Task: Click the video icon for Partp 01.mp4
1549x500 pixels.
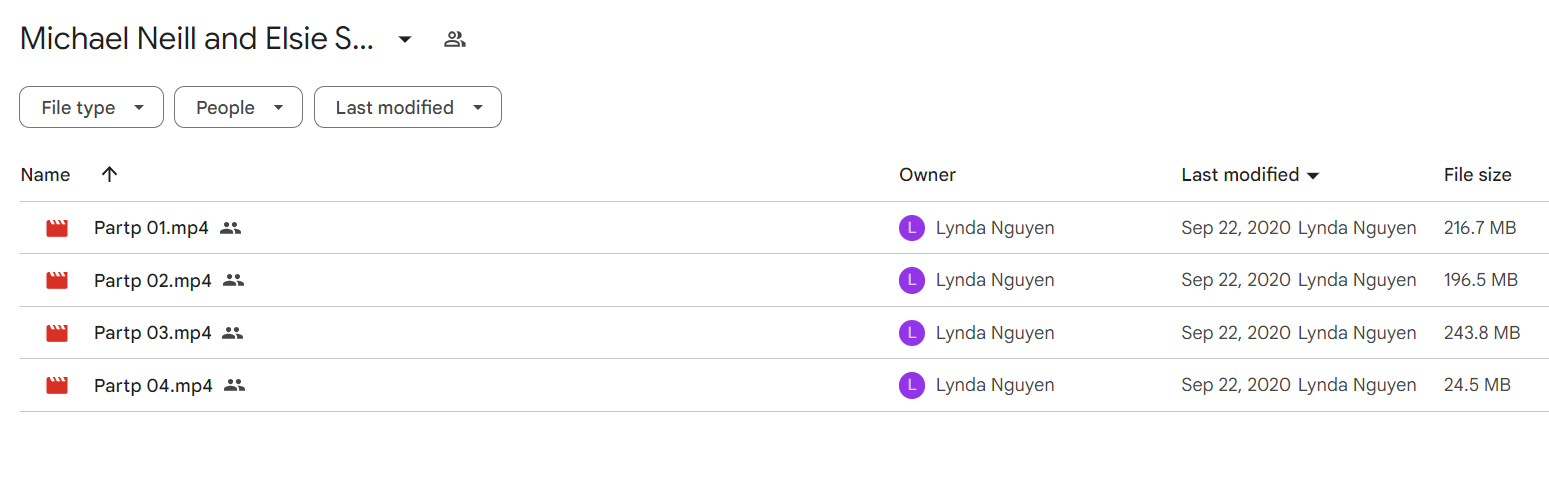Action: click(57, 228)
